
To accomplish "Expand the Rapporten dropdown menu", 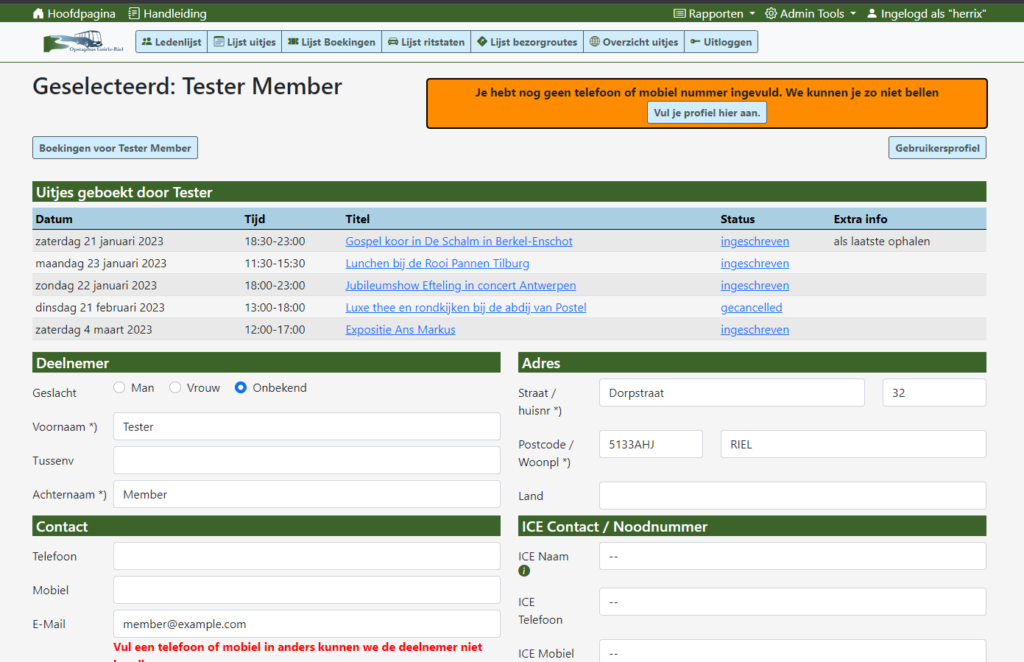I will tap(715, 14).
